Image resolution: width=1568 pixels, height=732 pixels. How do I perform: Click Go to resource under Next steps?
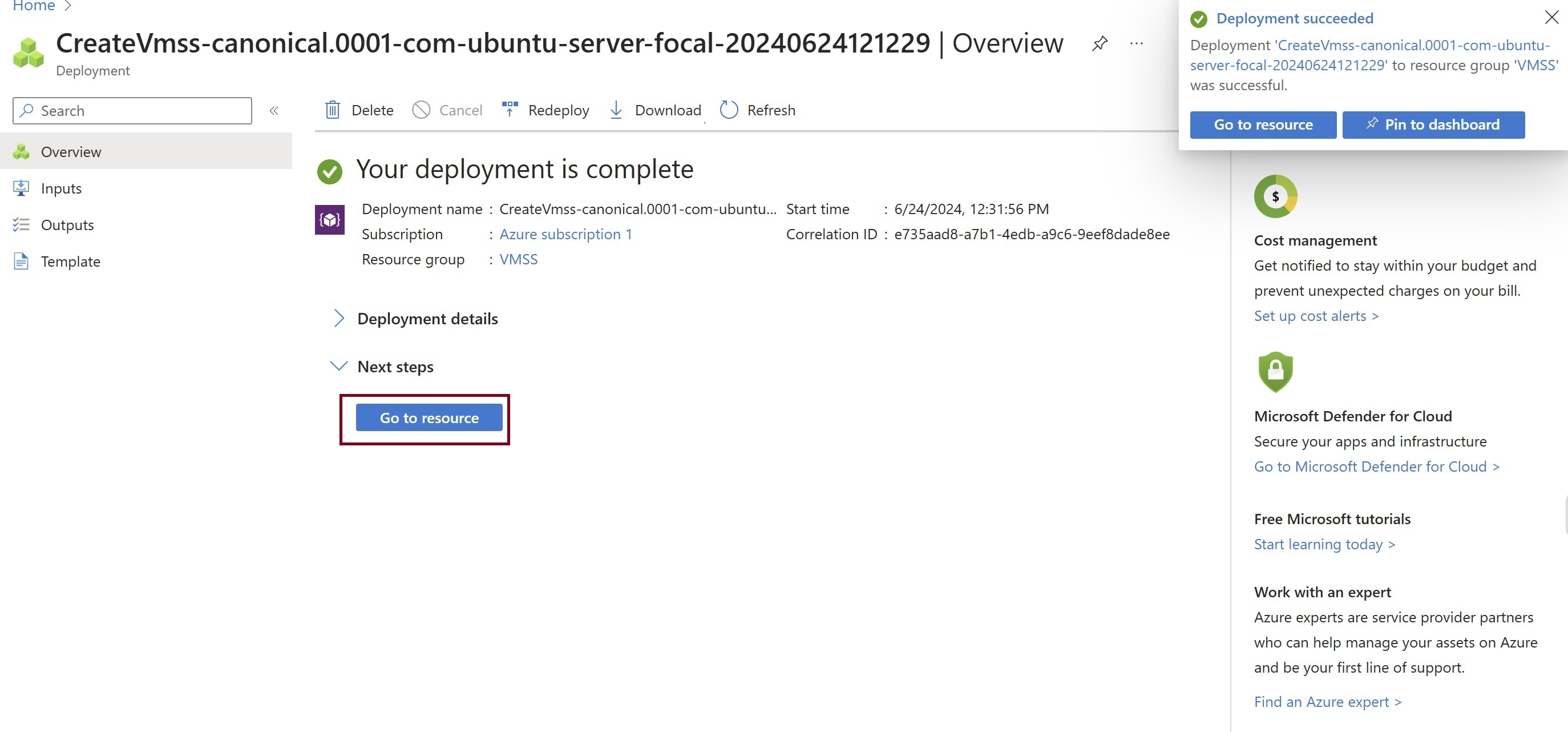tap(429, 419)
